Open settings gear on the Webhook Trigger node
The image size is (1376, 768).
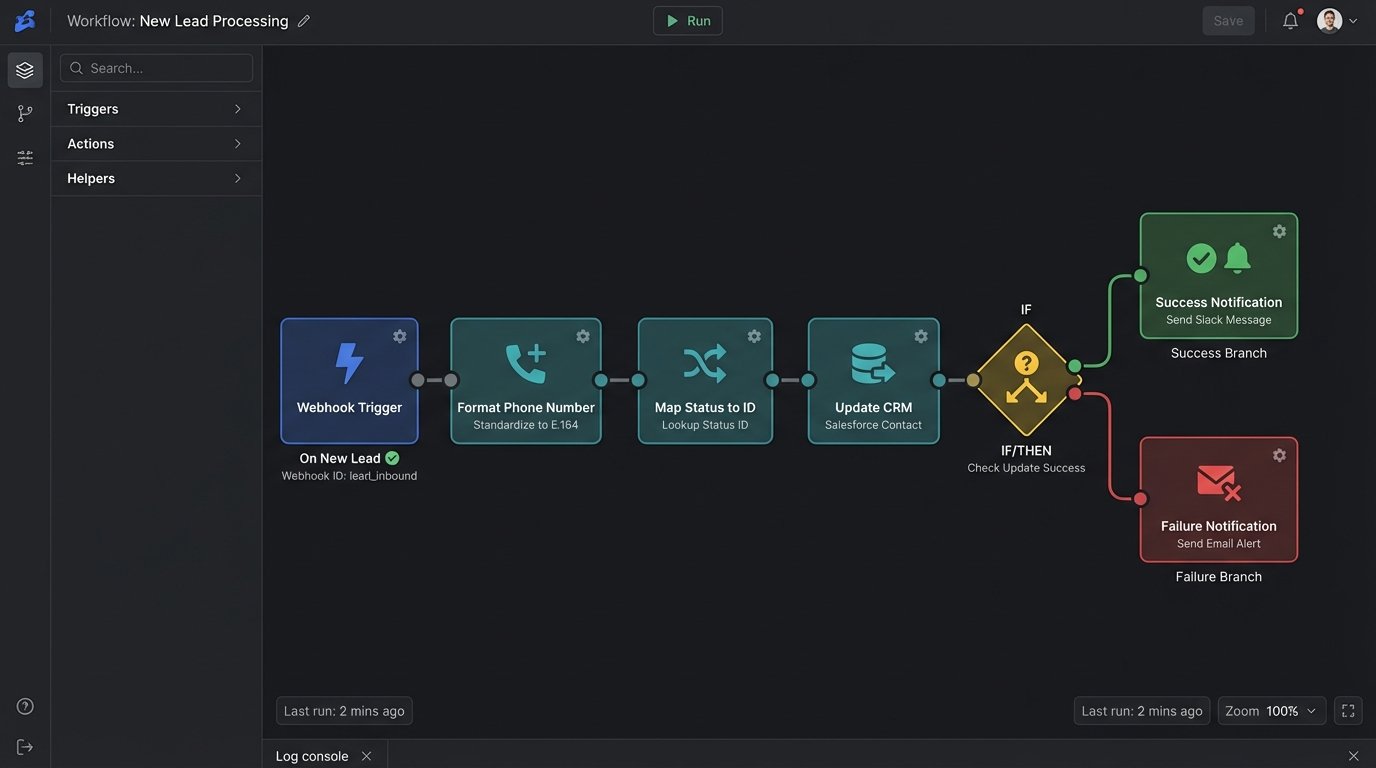[x=397, y=335]
